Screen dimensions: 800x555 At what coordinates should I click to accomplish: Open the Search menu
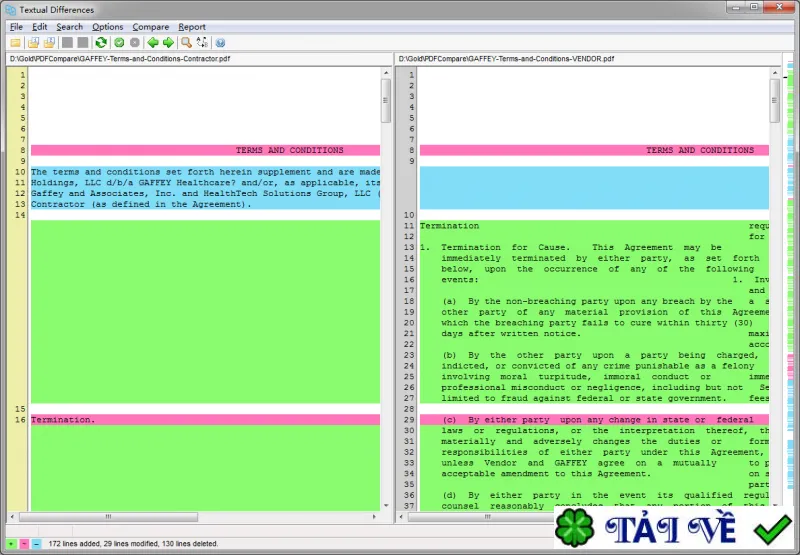coord(69,27)
